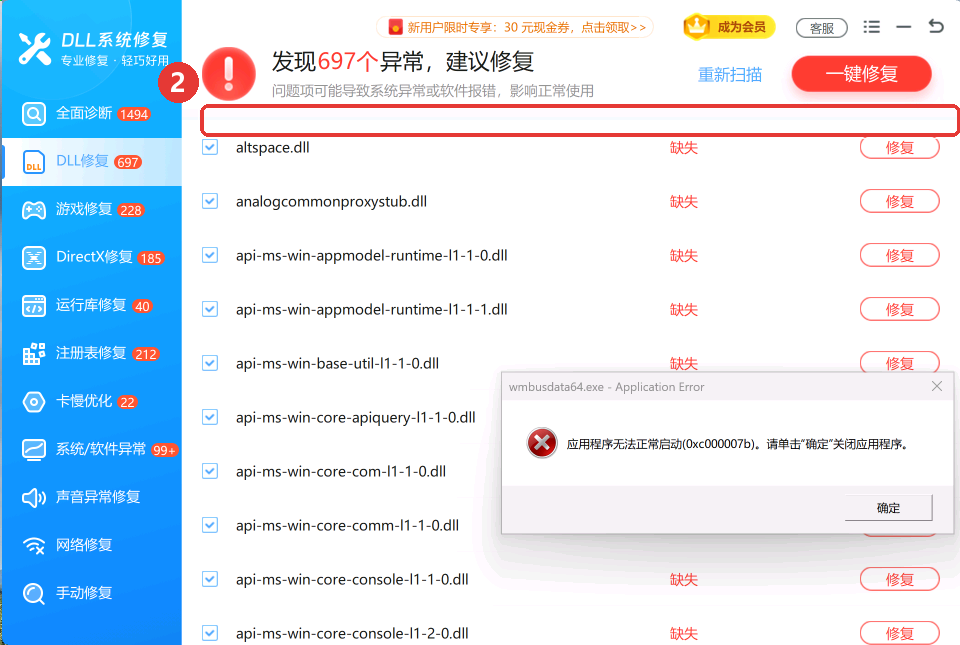
Task: Toggle api-ms-win-core-console-l1-1-0.dll checkbox
Action: [x=210, y=578]
